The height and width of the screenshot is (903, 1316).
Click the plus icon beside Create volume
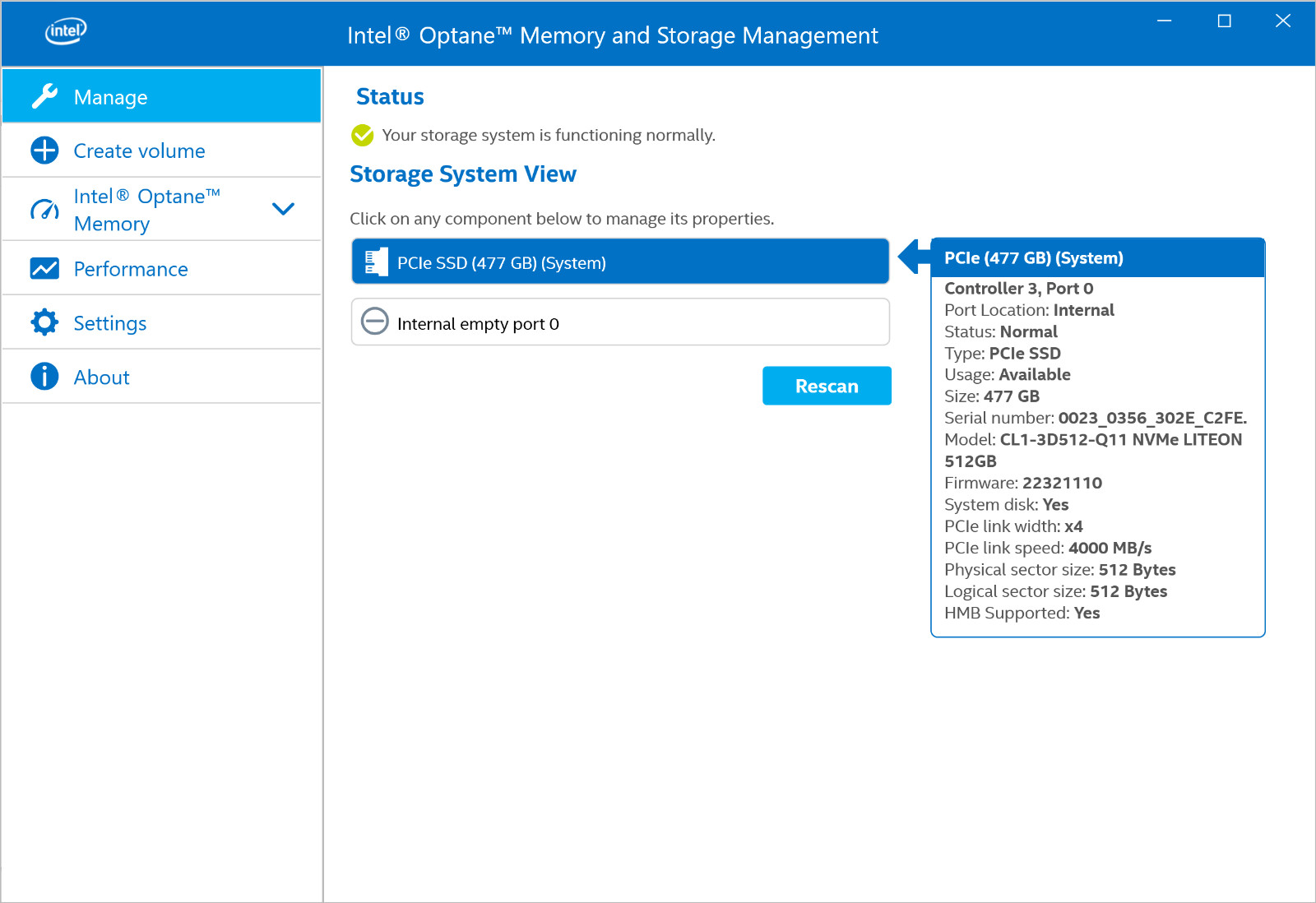pos(44,150)
